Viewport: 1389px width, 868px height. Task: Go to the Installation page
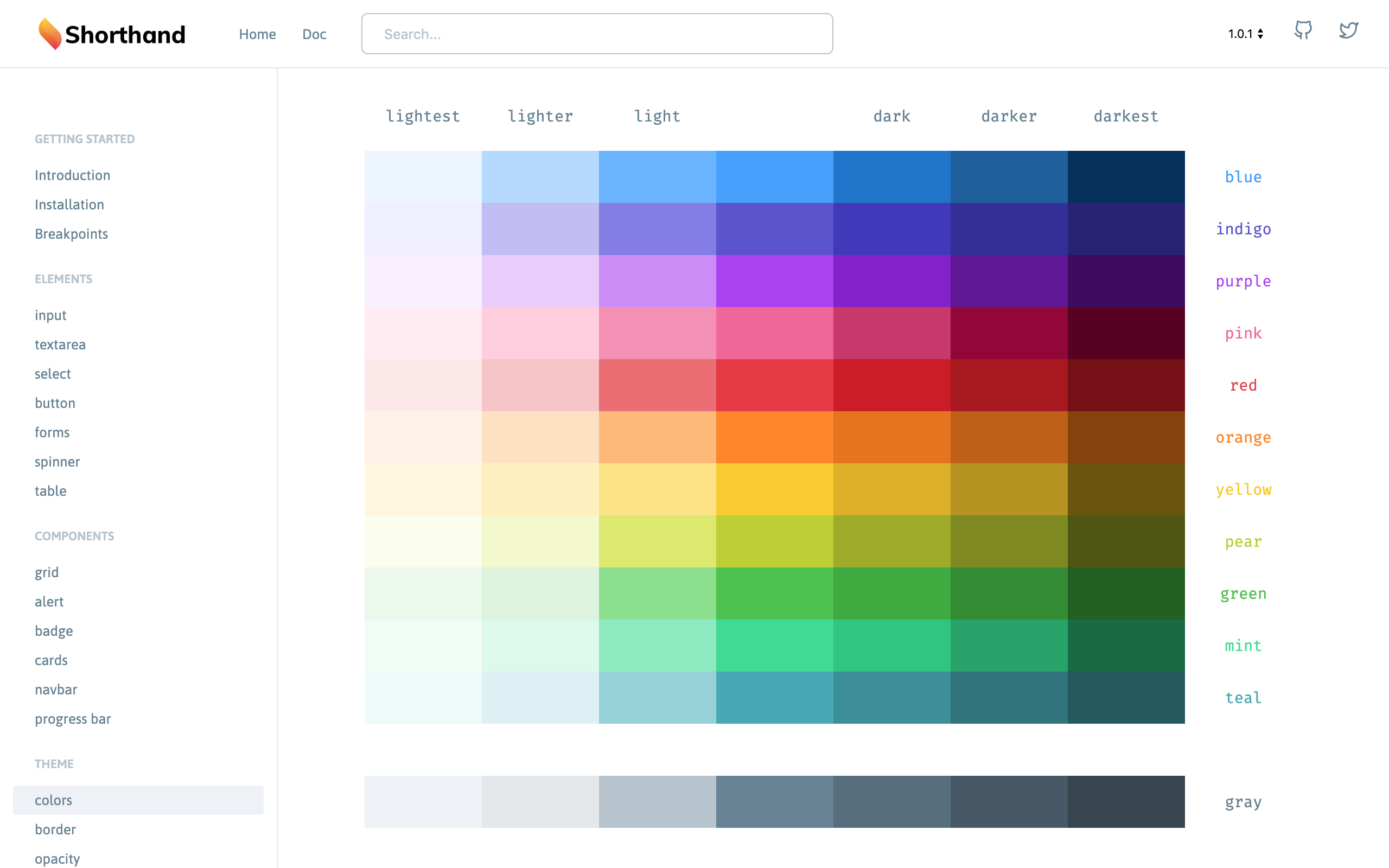tap(69, 205)
